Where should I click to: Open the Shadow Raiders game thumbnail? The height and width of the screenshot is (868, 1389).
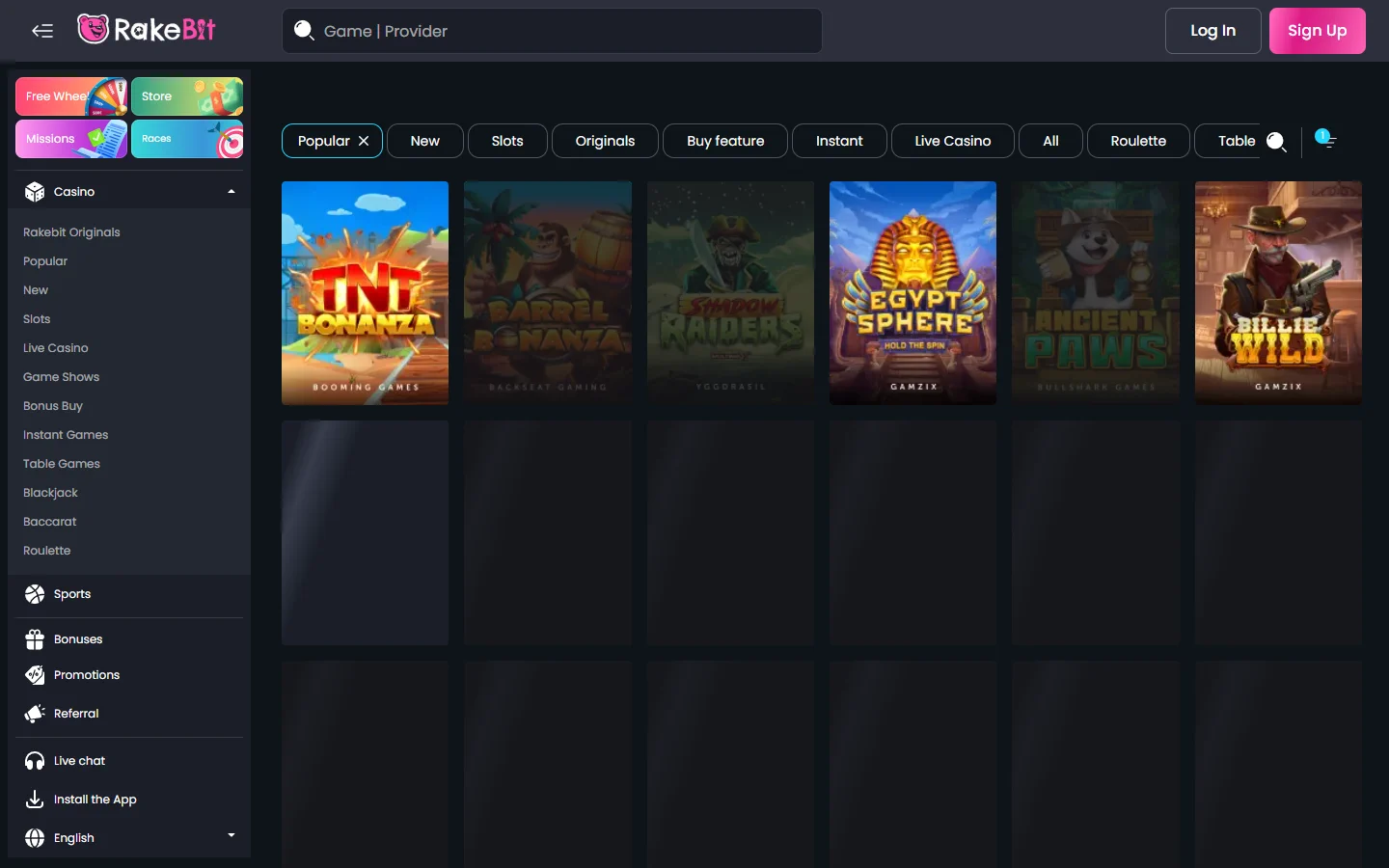point(730,293)
